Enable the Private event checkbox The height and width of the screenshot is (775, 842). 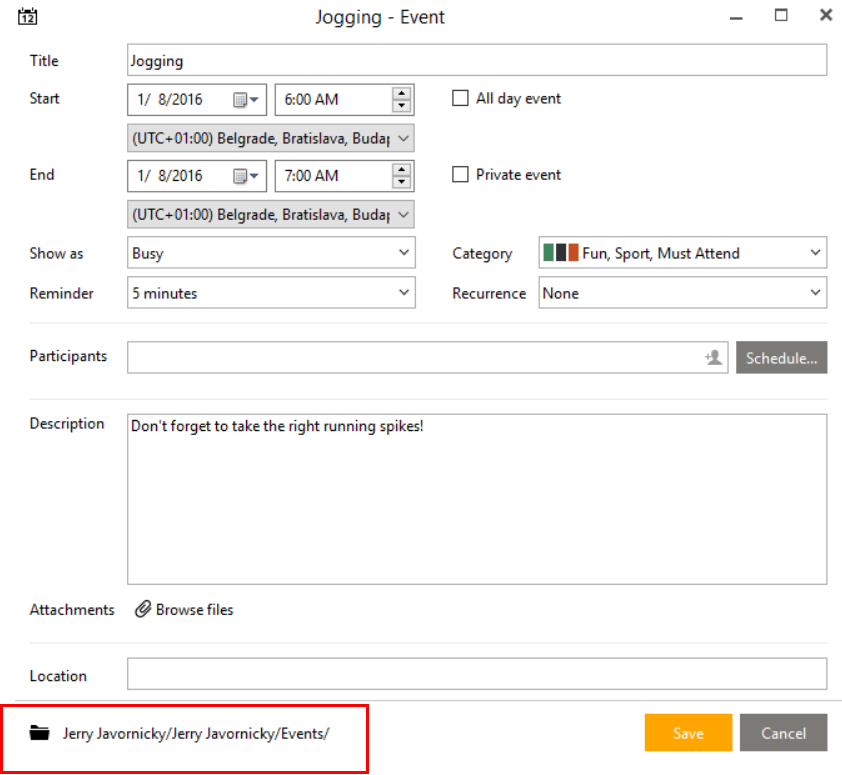(x=460, y=174)
